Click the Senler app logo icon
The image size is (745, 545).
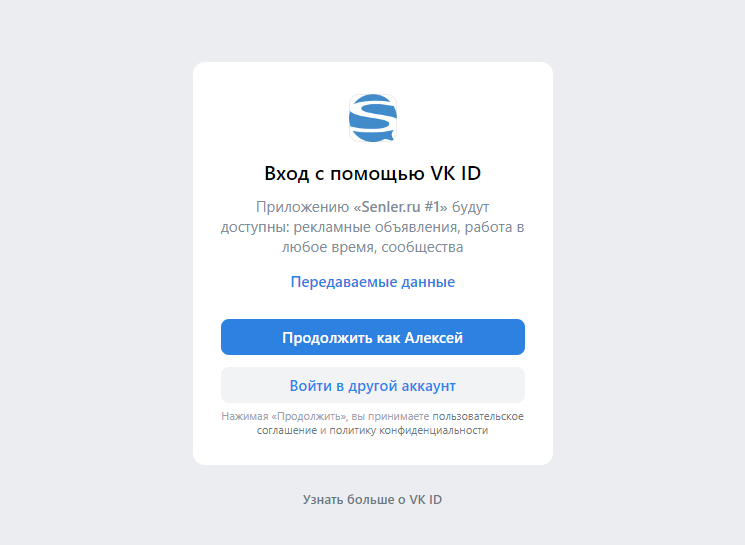click(372, 118)
